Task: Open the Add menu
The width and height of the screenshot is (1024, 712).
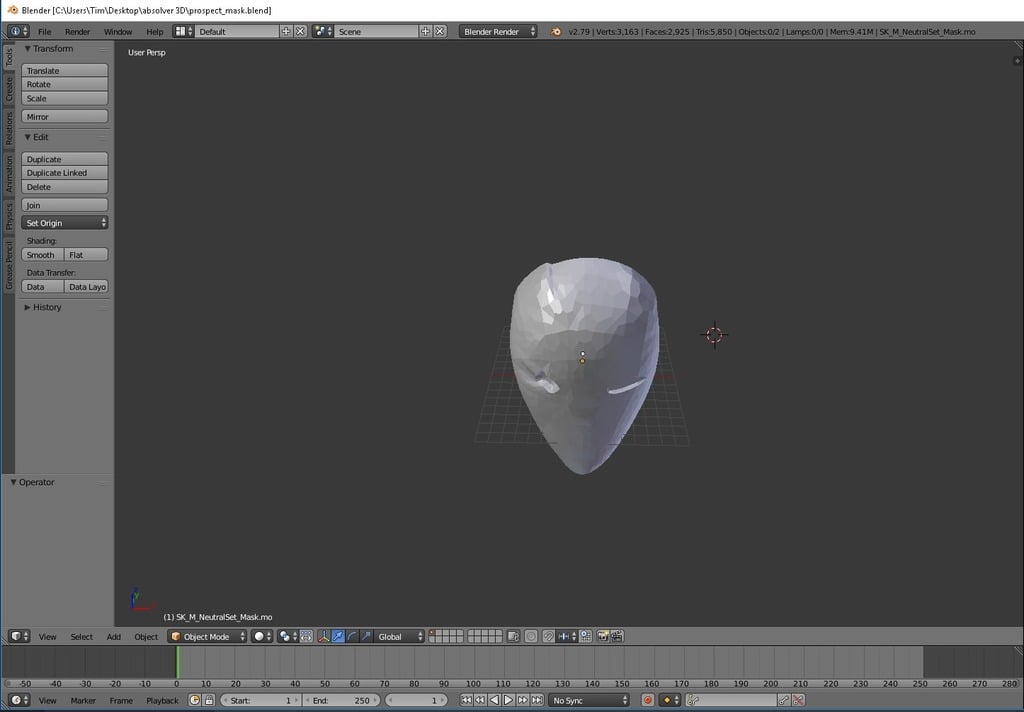Action: 114,636
